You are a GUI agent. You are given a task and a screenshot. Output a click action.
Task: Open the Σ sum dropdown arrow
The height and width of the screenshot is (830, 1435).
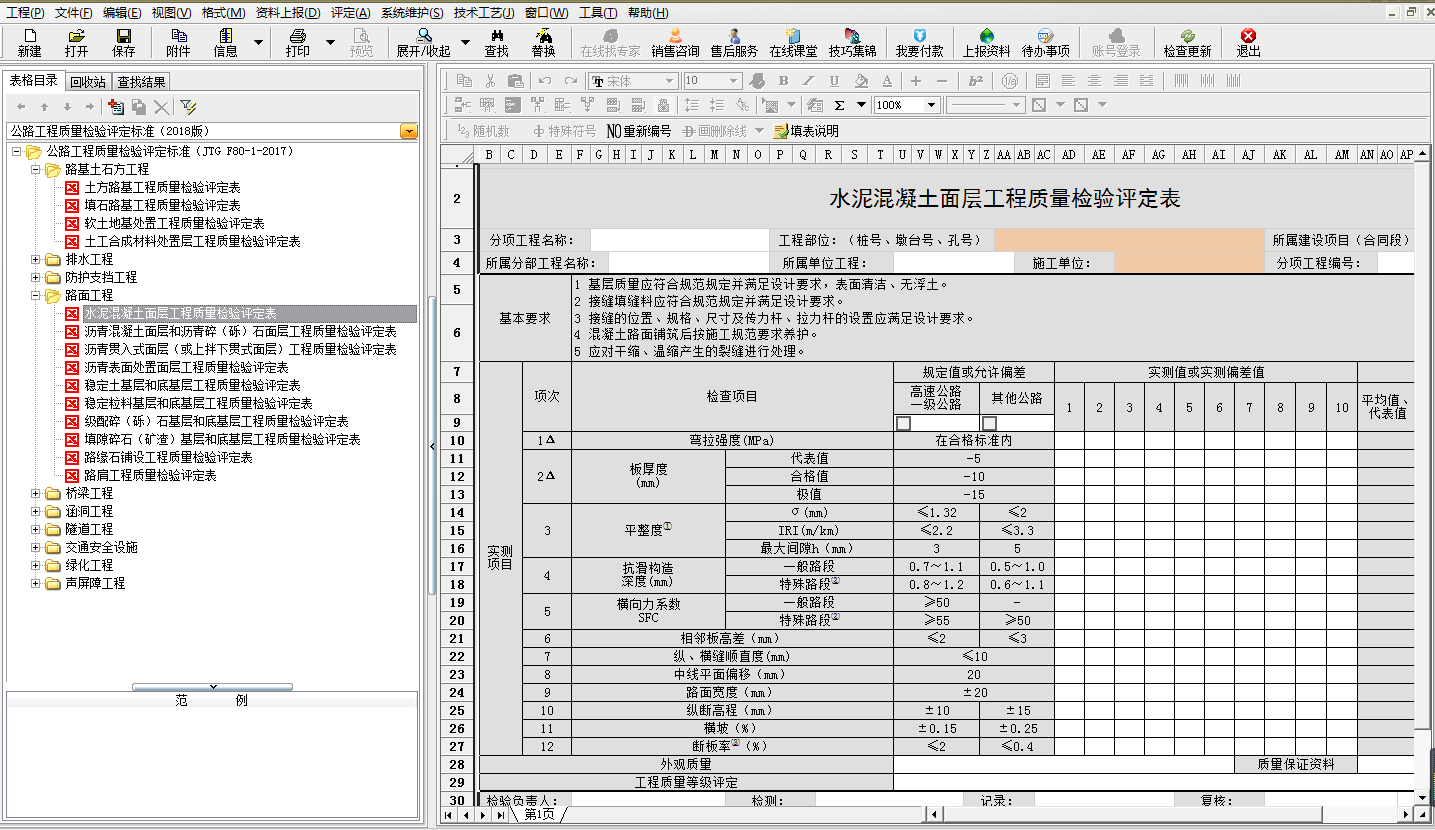click(x=860, y=105)
